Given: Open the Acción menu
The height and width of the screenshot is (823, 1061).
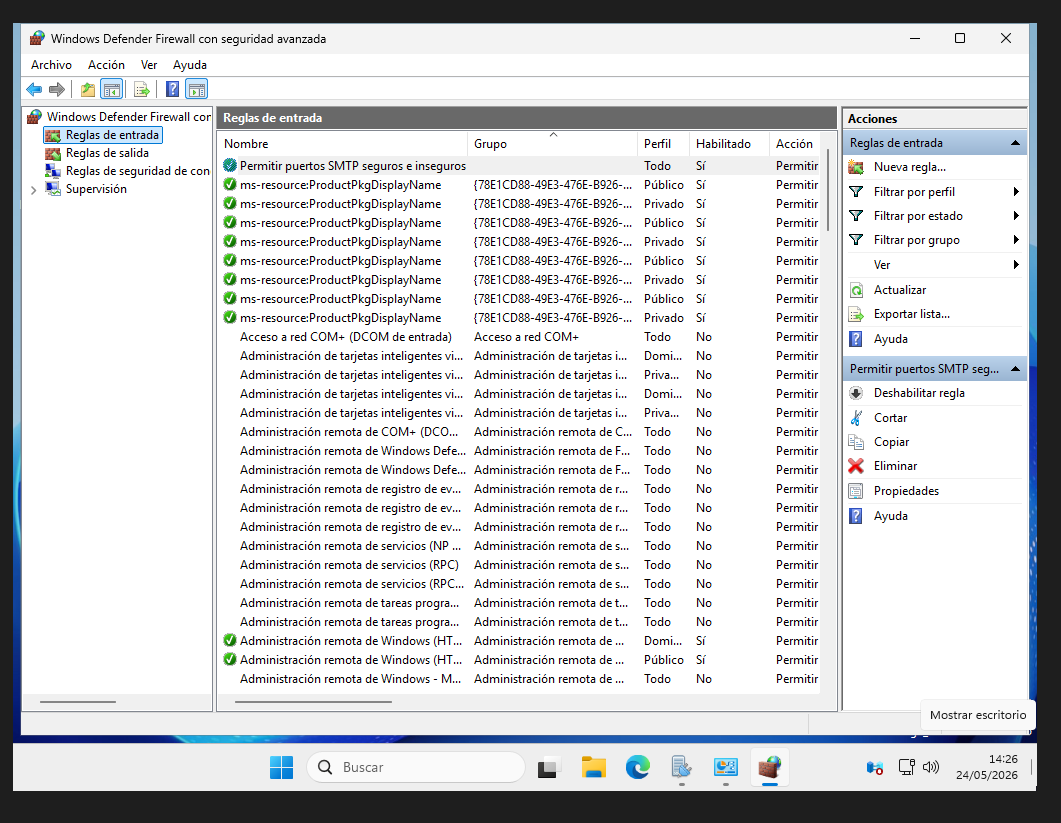Looking at the screenshot, I should (x=106, y=65).
